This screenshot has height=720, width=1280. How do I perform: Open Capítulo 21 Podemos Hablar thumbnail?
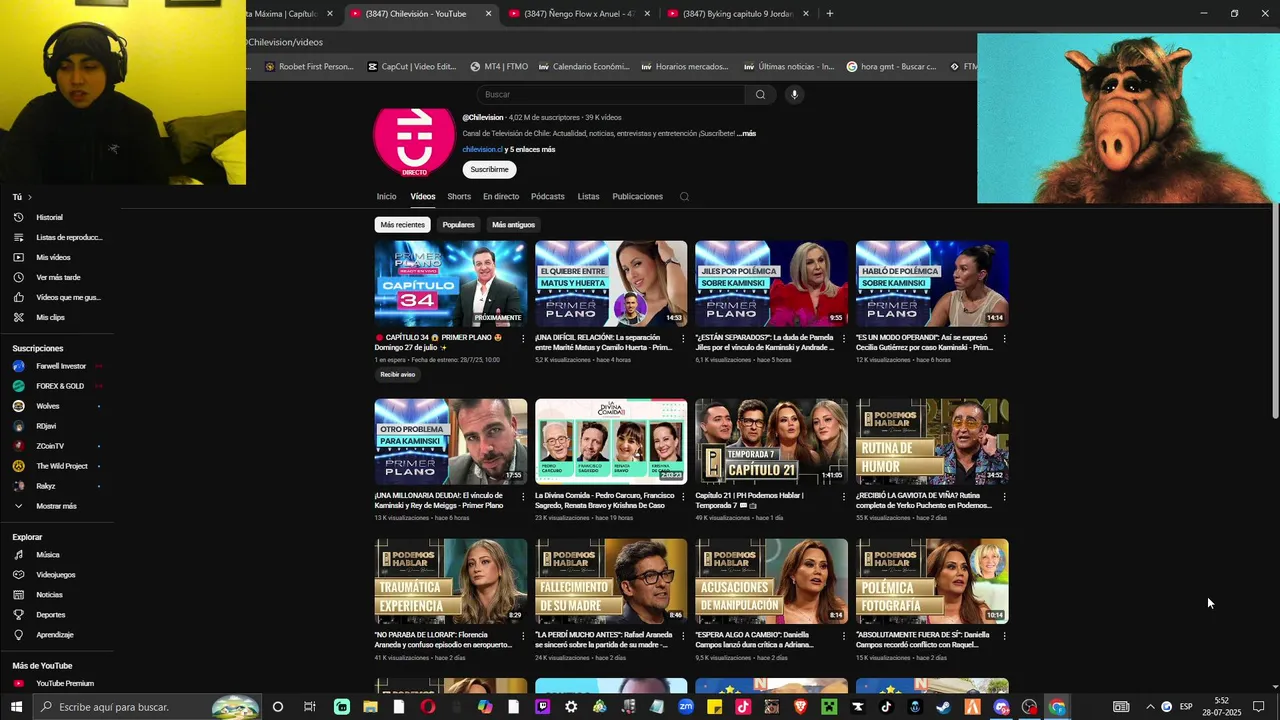(x=771, y=441)
